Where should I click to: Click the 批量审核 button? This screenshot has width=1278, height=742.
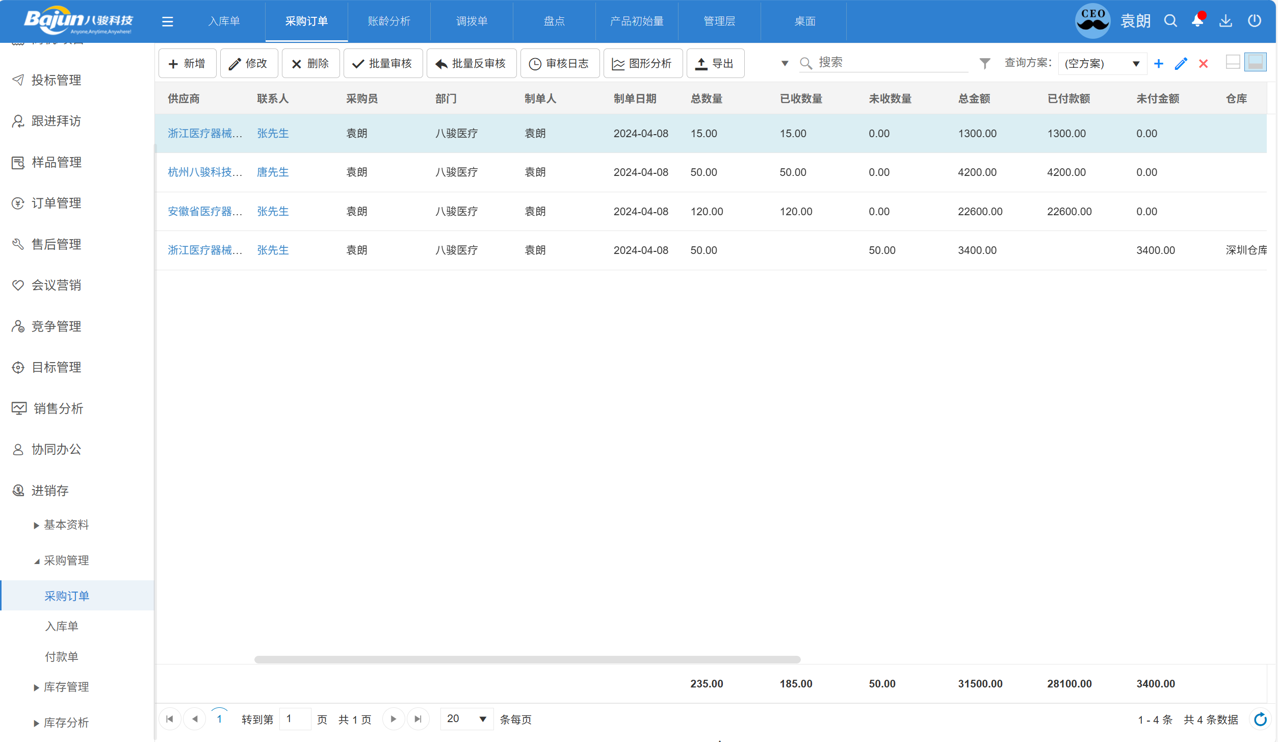coord(382,63)
